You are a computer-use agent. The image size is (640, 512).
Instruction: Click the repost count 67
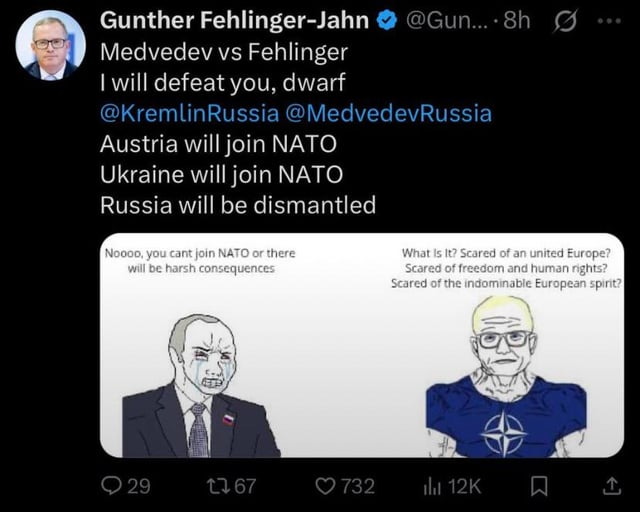pos(245,486)
